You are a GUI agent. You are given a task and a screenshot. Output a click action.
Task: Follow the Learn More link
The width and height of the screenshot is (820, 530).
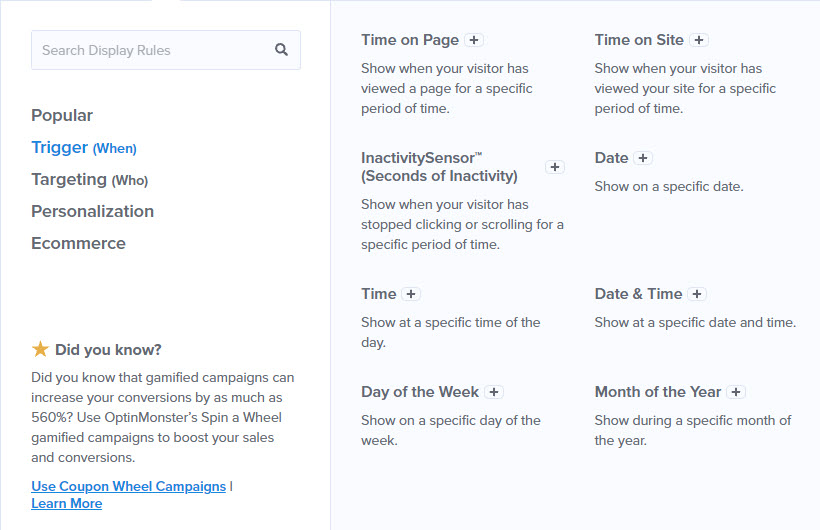pos(66,503)
